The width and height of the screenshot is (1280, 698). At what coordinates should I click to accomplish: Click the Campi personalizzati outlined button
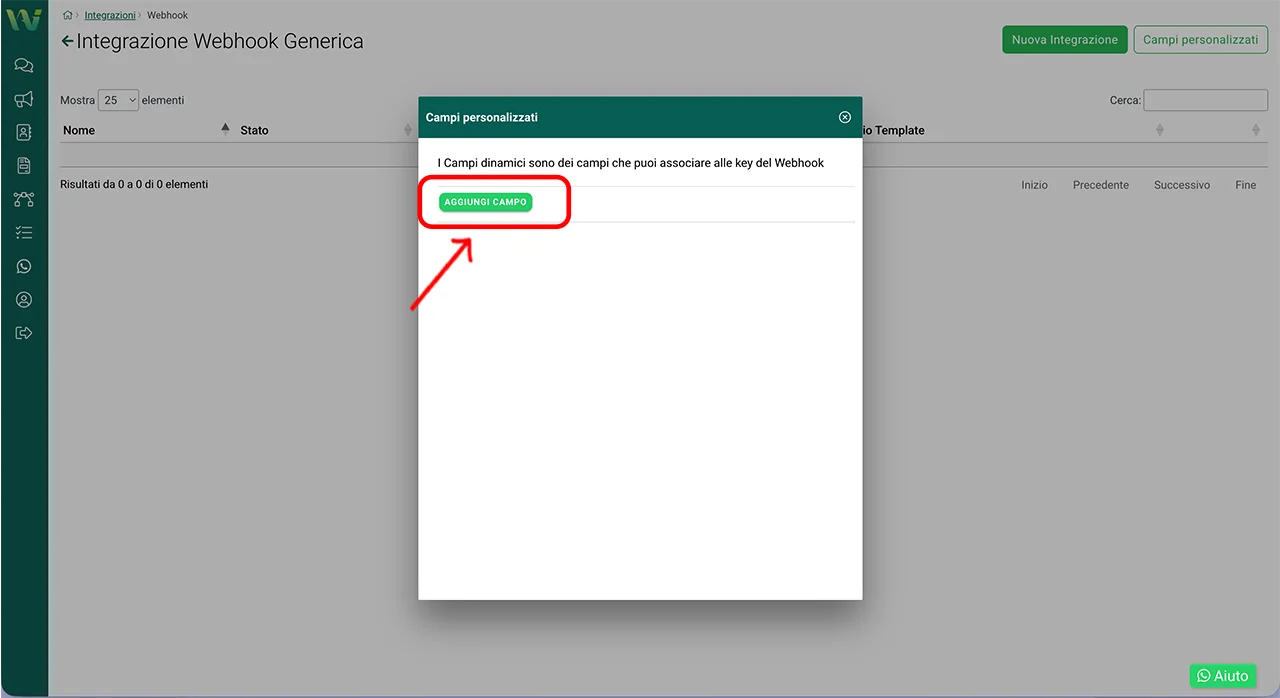click(1200, 40)
